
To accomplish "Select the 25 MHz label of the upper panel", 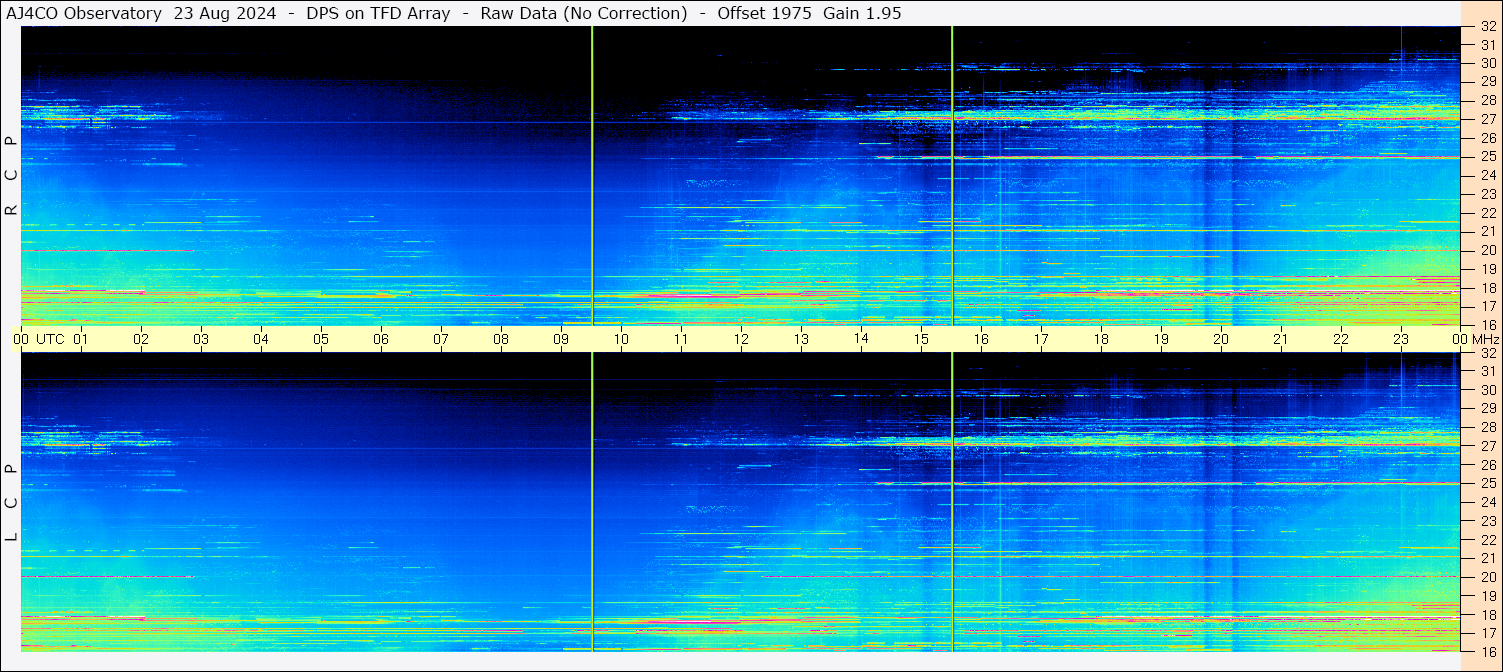I will point(1487,157).
